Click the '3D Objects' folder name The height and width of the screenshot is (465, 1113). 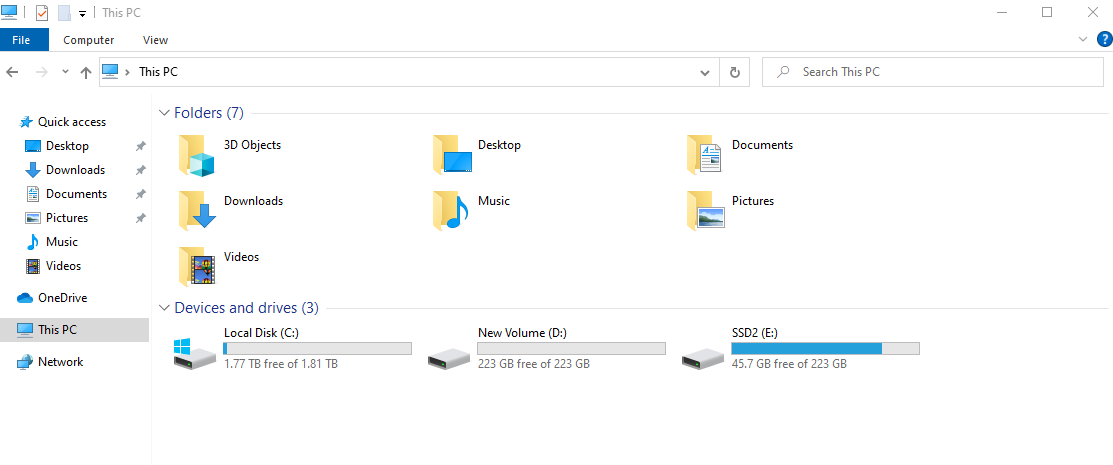point(253,145)
